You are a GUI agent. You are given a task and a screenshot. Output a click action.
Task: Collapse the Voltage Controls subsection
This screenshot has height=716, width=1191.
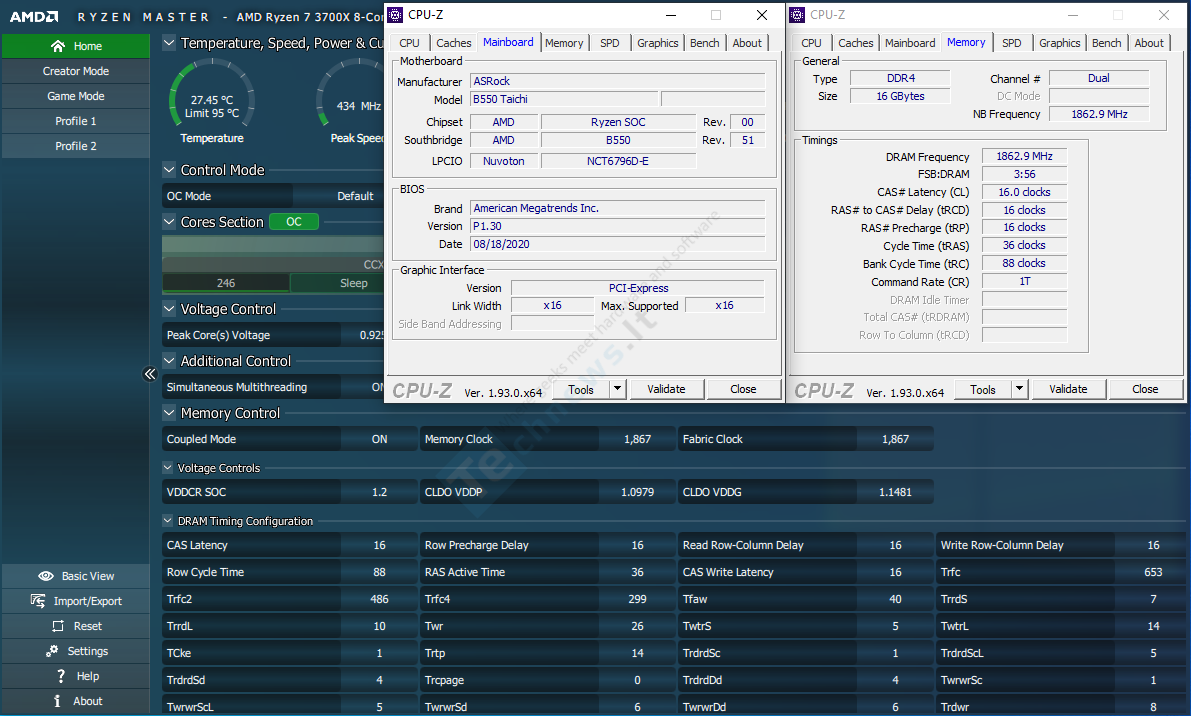point(168,468)
